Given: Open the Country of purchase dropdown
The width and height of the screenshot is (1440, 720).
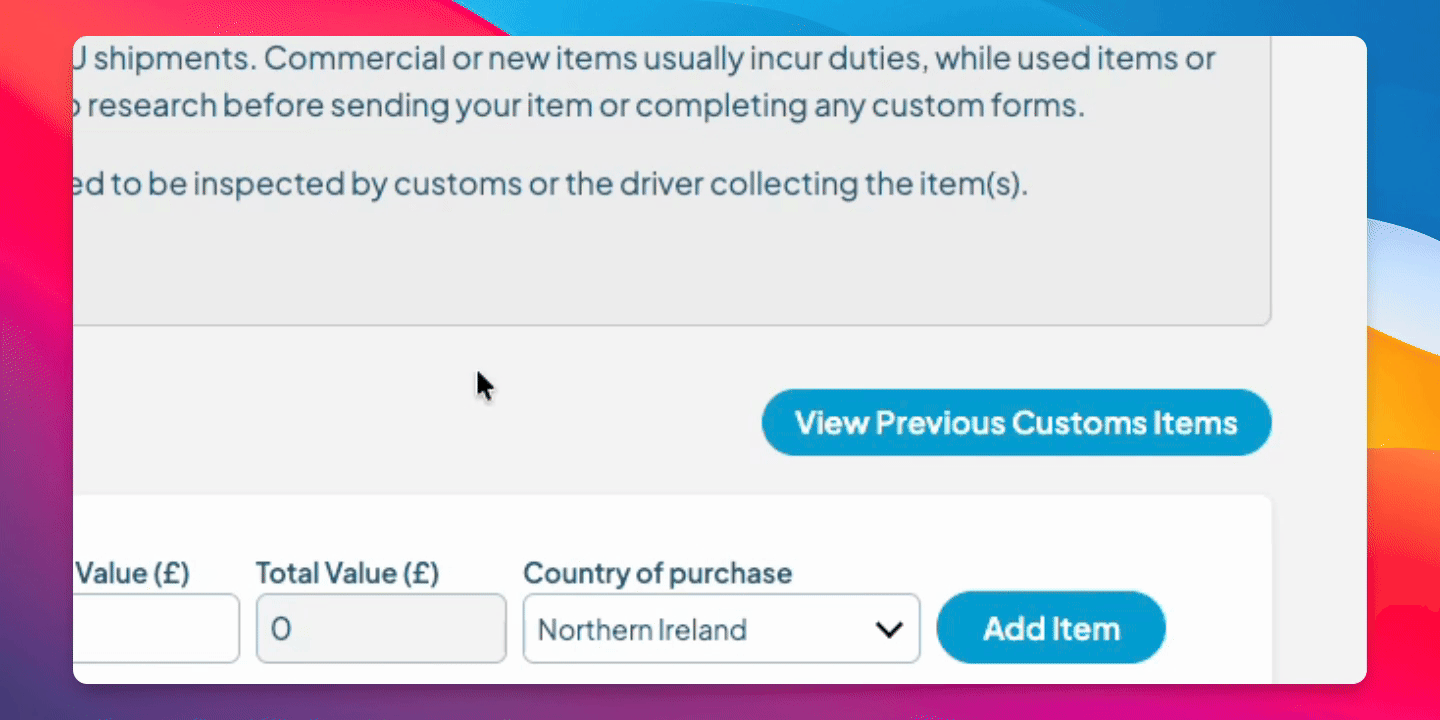Looking at the screenshot, I should [720, 629].
